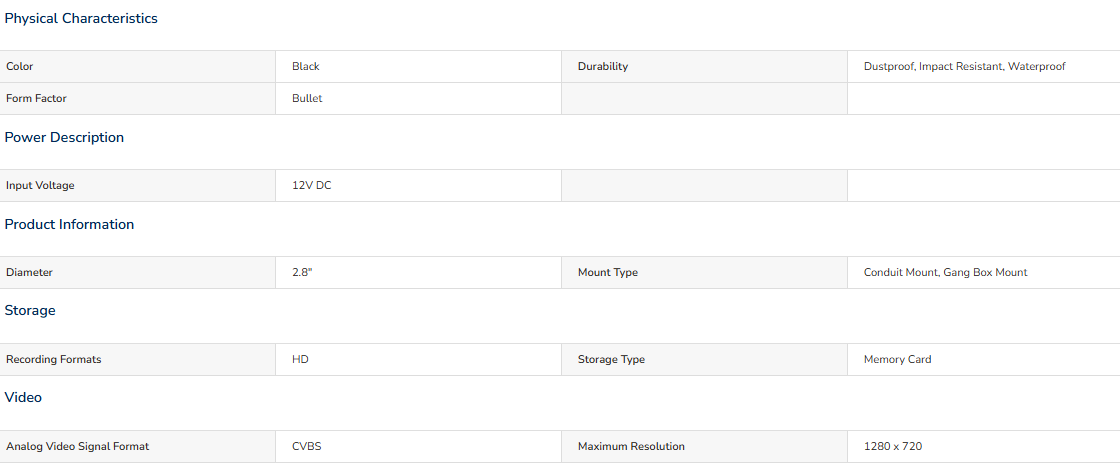Click the Color label cell
This screenshot has width=1120, height=470.
point(138,66)
